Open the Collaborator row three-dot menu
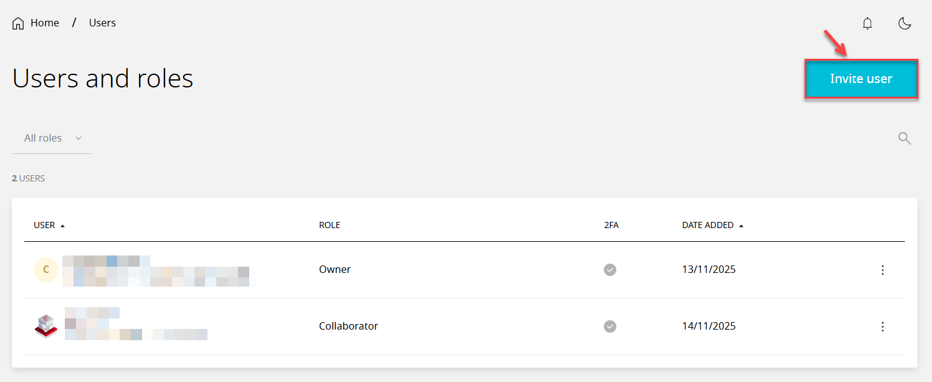Image resolution: width=932 pixels, height=382 pixels. [x=883, y=326]
